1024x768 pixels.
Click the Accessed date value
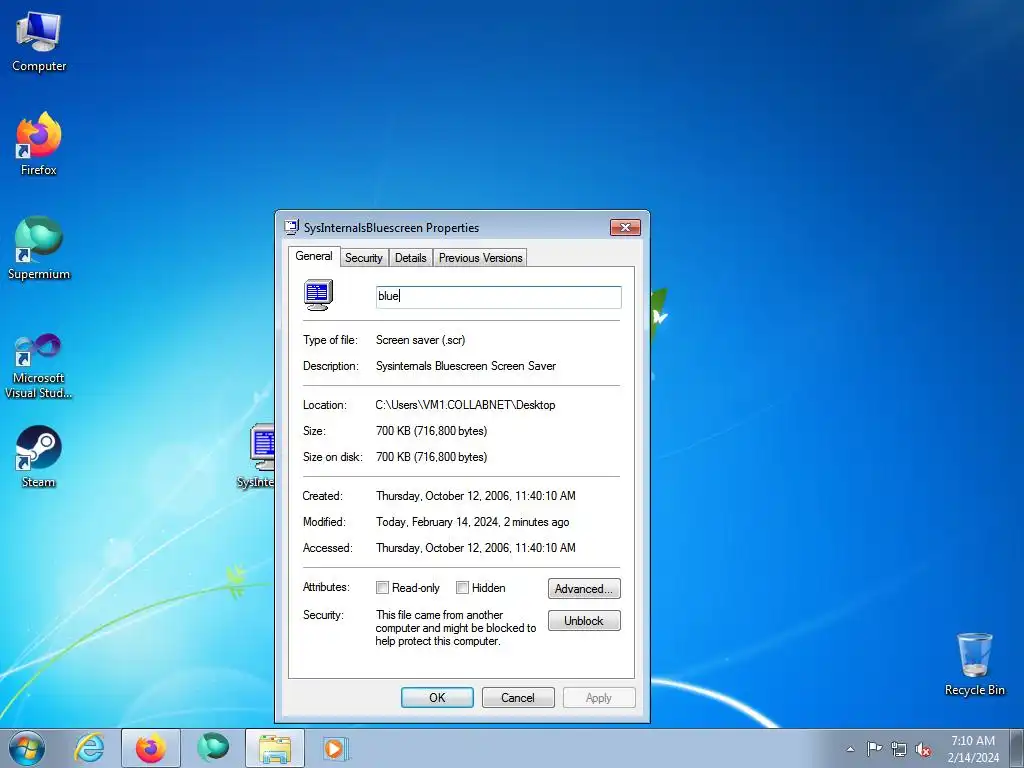coord(475,548)
